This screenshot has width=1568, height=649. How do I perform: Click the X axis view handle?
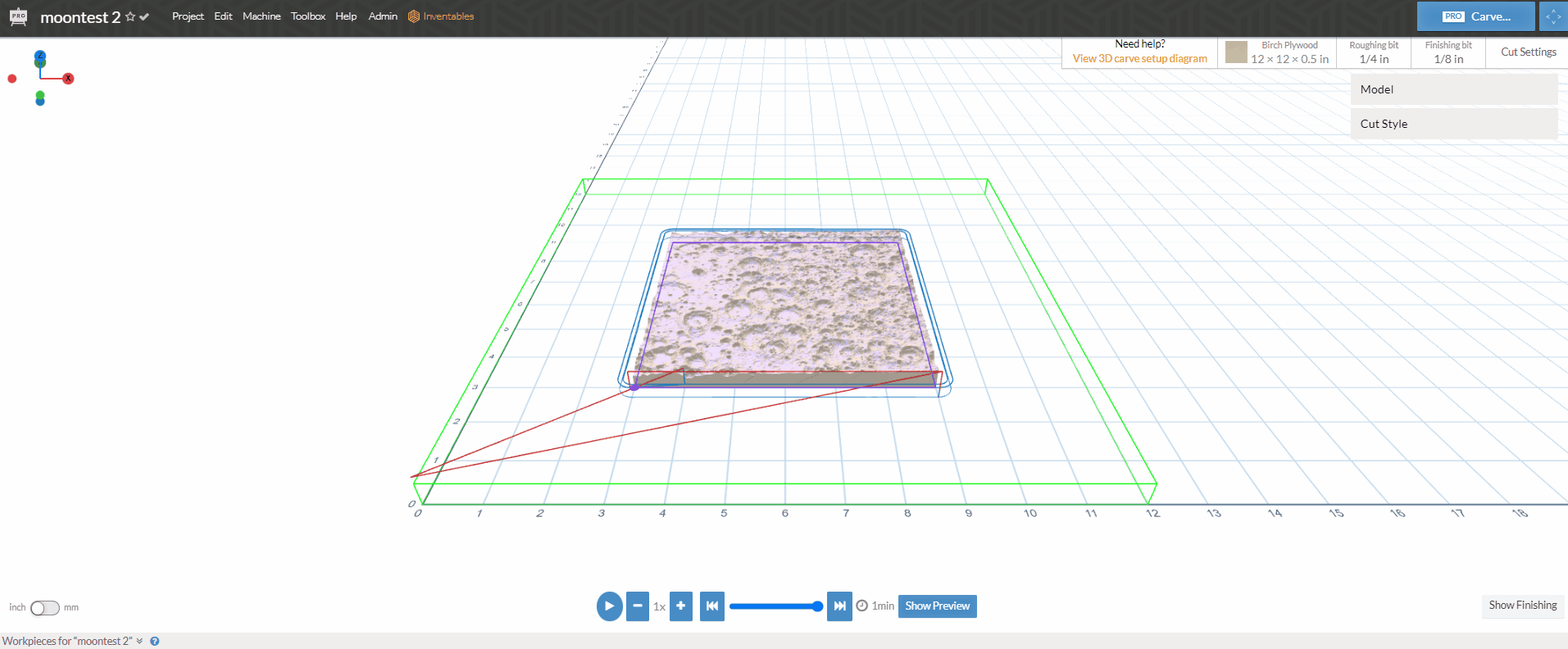pyautogui.click(x=68, y=79)
